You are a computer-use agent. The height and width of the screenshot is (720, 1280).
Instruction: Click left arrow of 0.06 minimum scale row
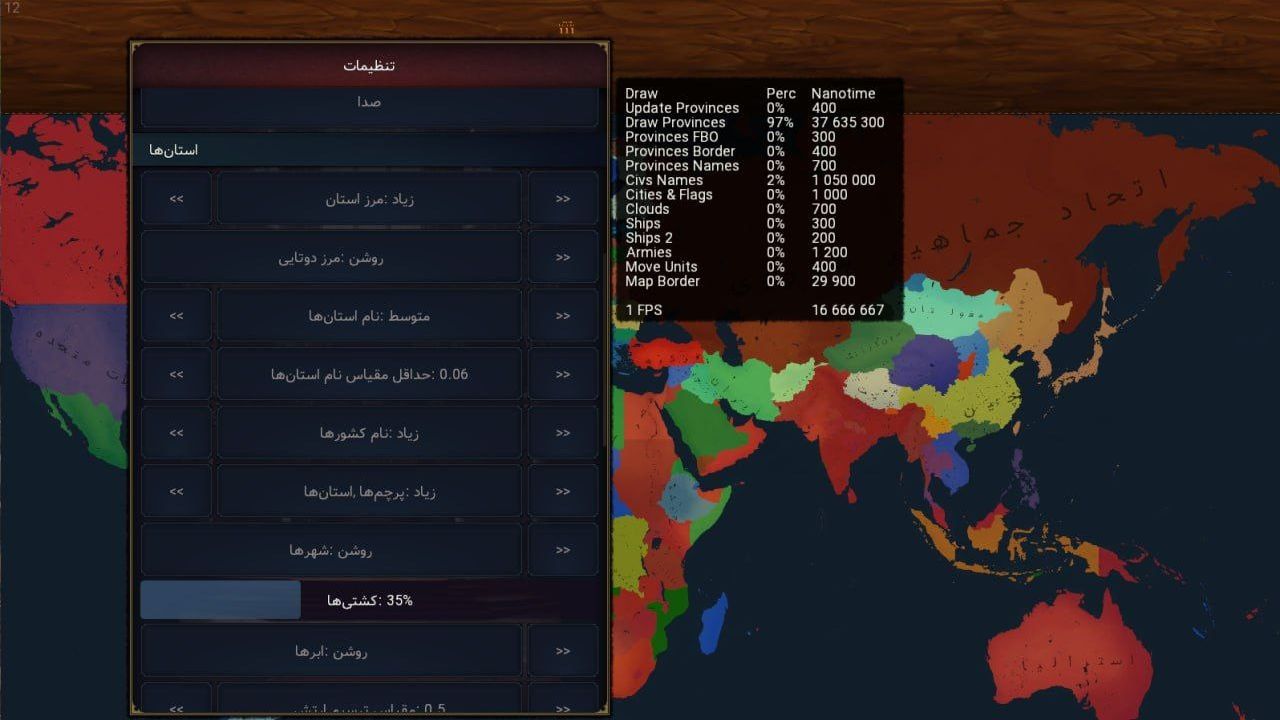coord(176,374)
